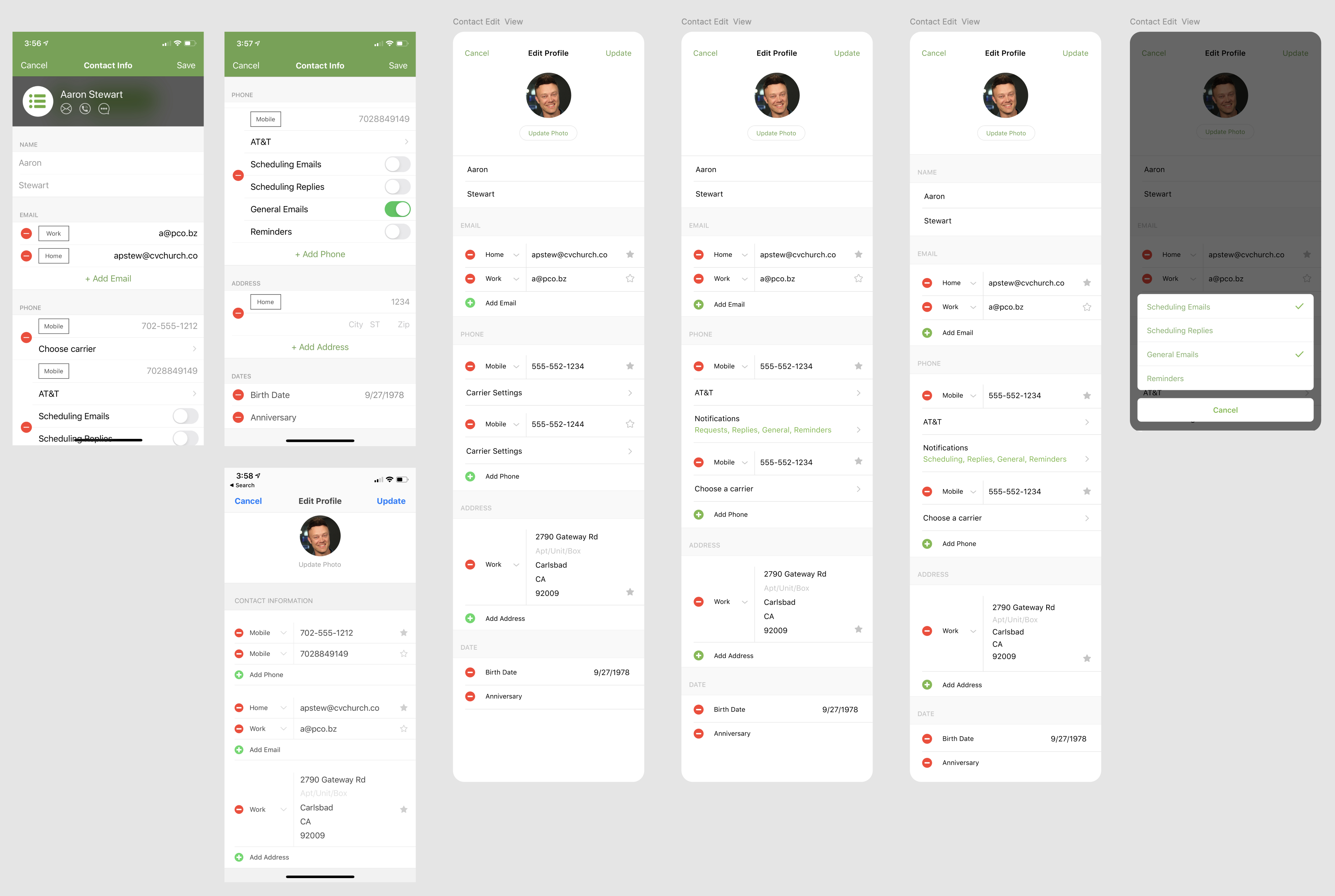Tap the Work label box in 3:56 screen
The width and height of the screenshot is (1335, 896).
point(54,233)
